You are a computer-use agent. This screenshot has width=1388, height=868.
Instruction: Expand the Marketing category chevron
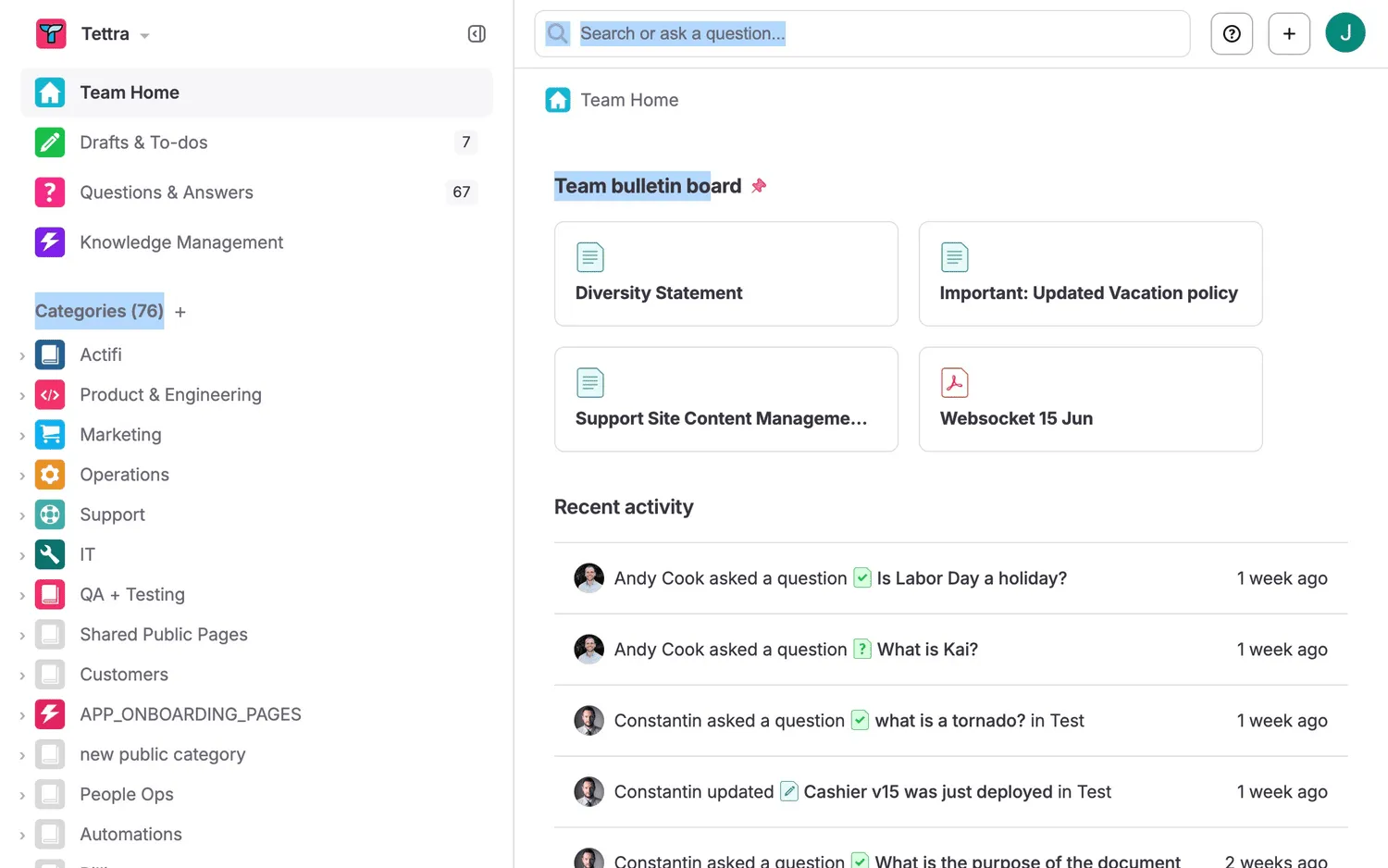22,436
